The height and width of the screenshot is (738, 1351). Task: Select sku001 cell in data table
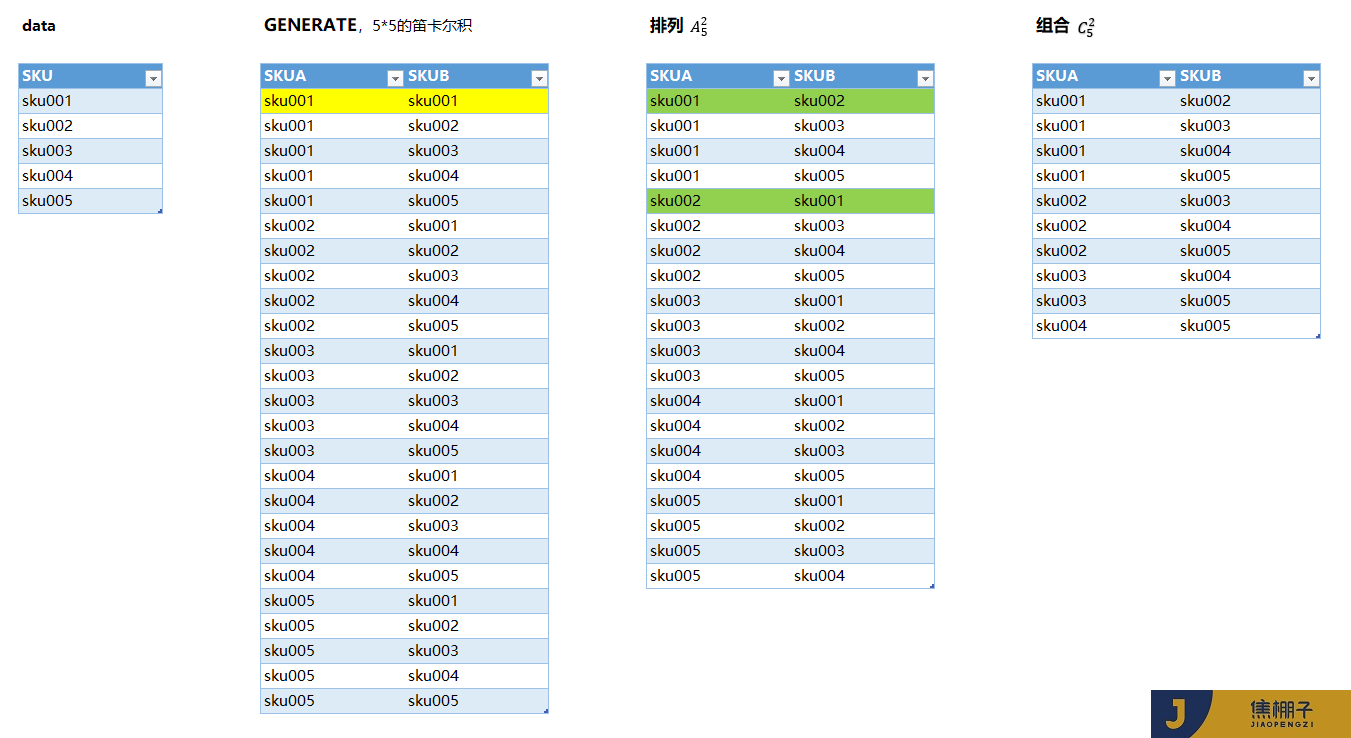[90, 101]
